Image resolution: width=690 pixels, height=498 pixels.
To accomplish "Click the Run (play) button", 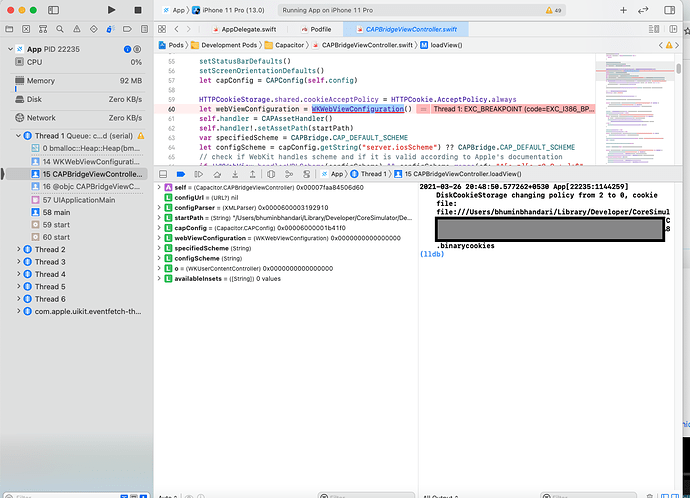I will [109, 10].
